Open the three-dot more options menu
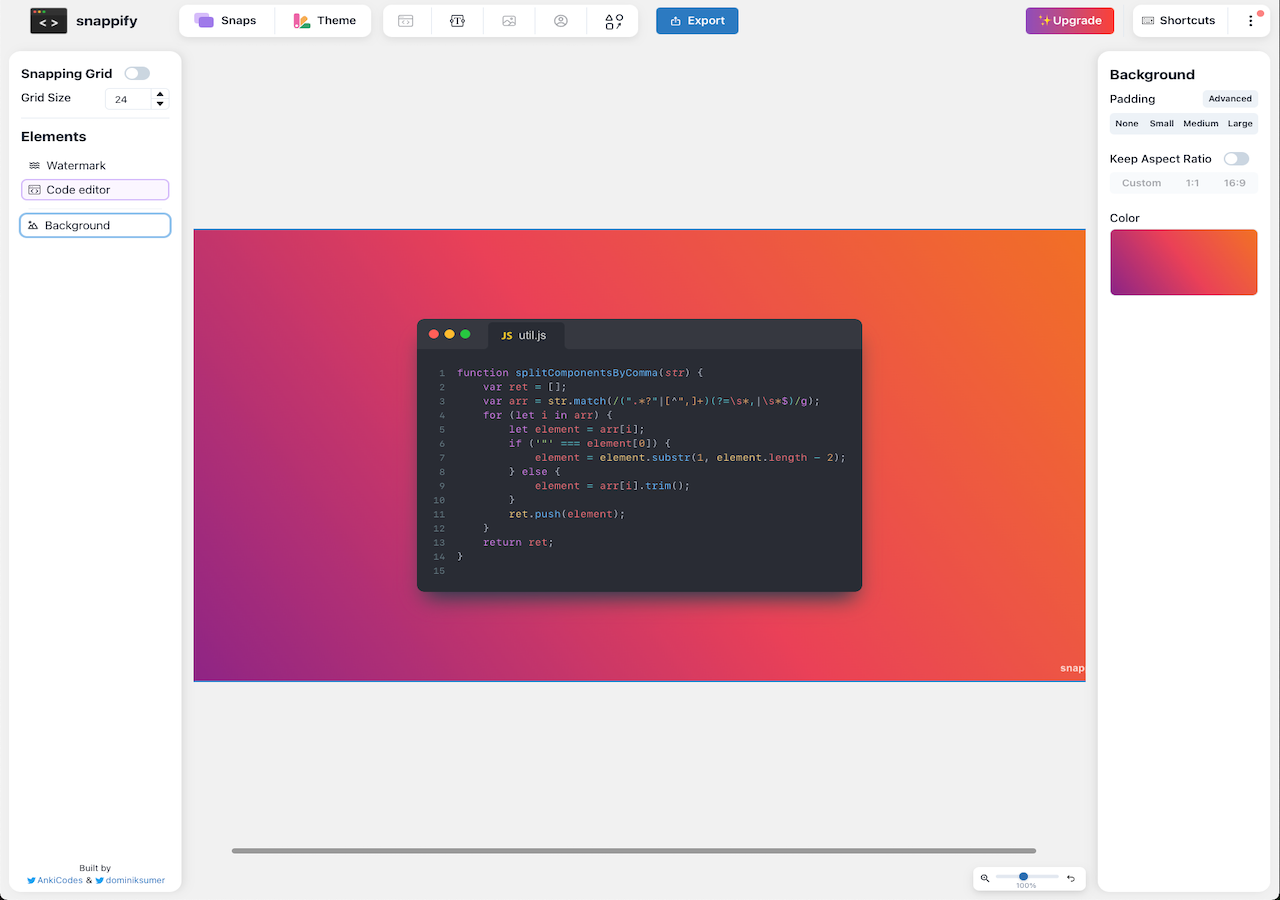The width and height of the screenshot is (1280, 900). (1250, 21)
